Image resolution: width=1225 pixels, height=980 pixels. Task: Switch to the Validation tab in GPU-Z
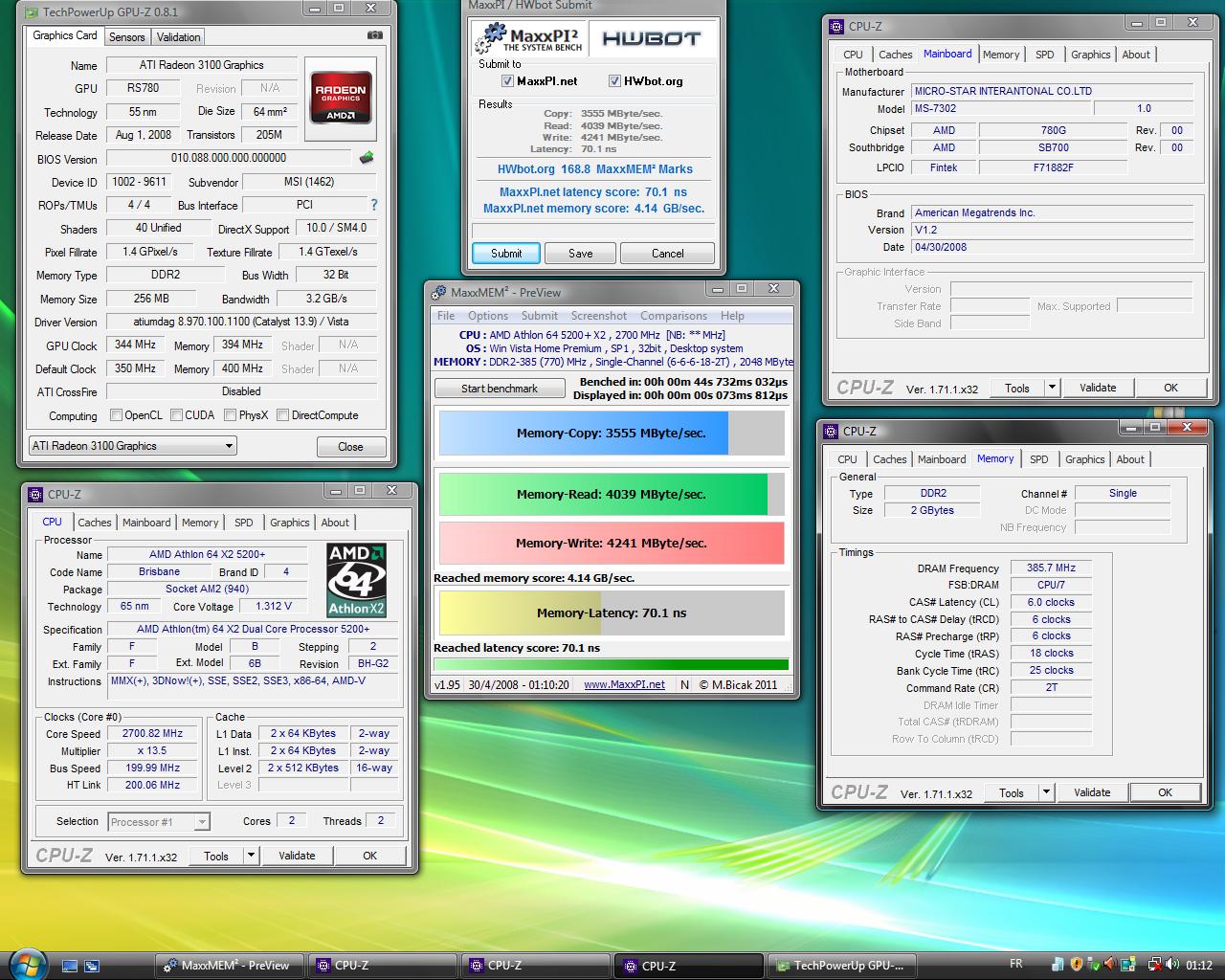pos(178,37)
